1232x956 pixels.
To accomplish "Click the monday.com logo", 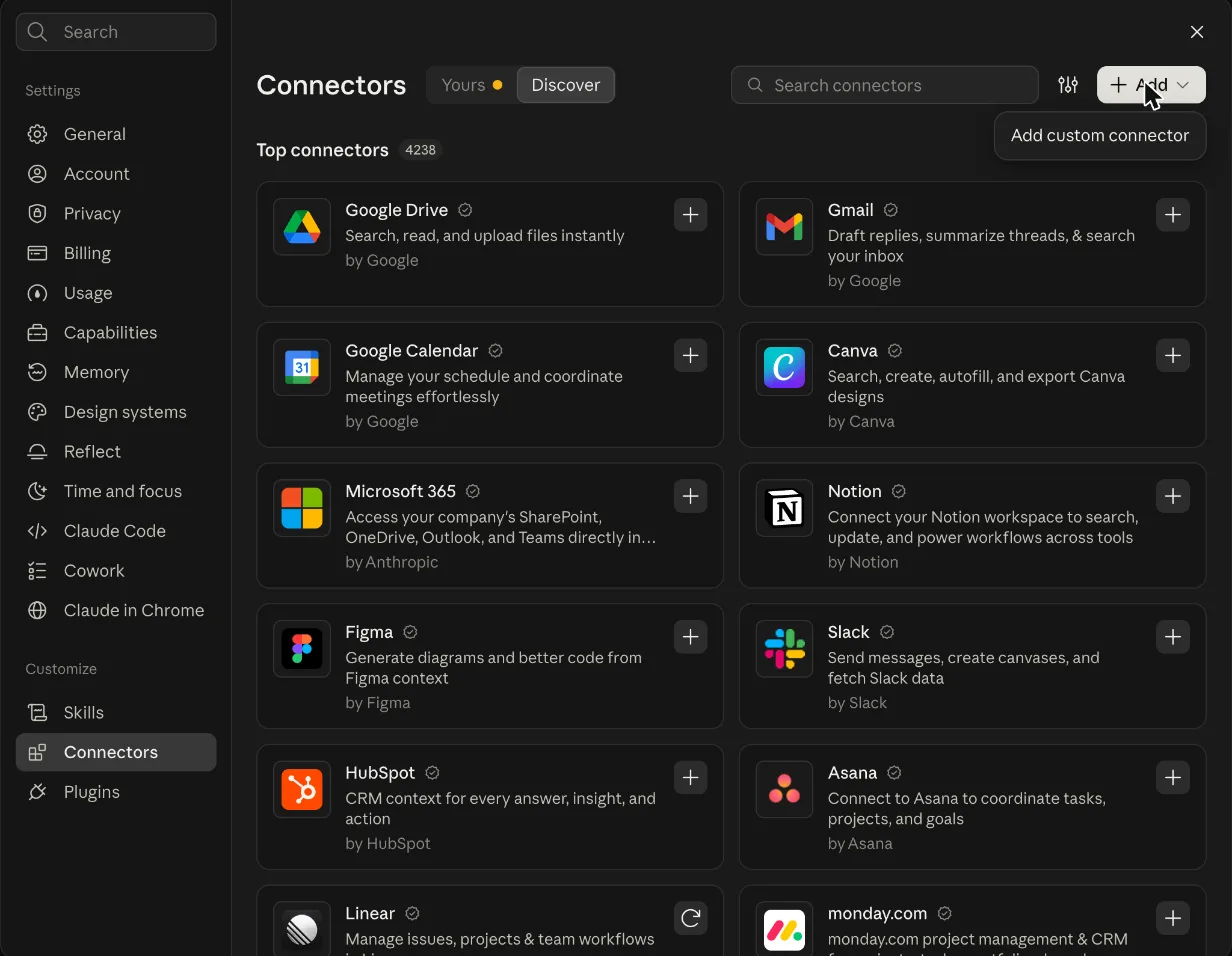I will pyautogui.click(x=784, y=929).
